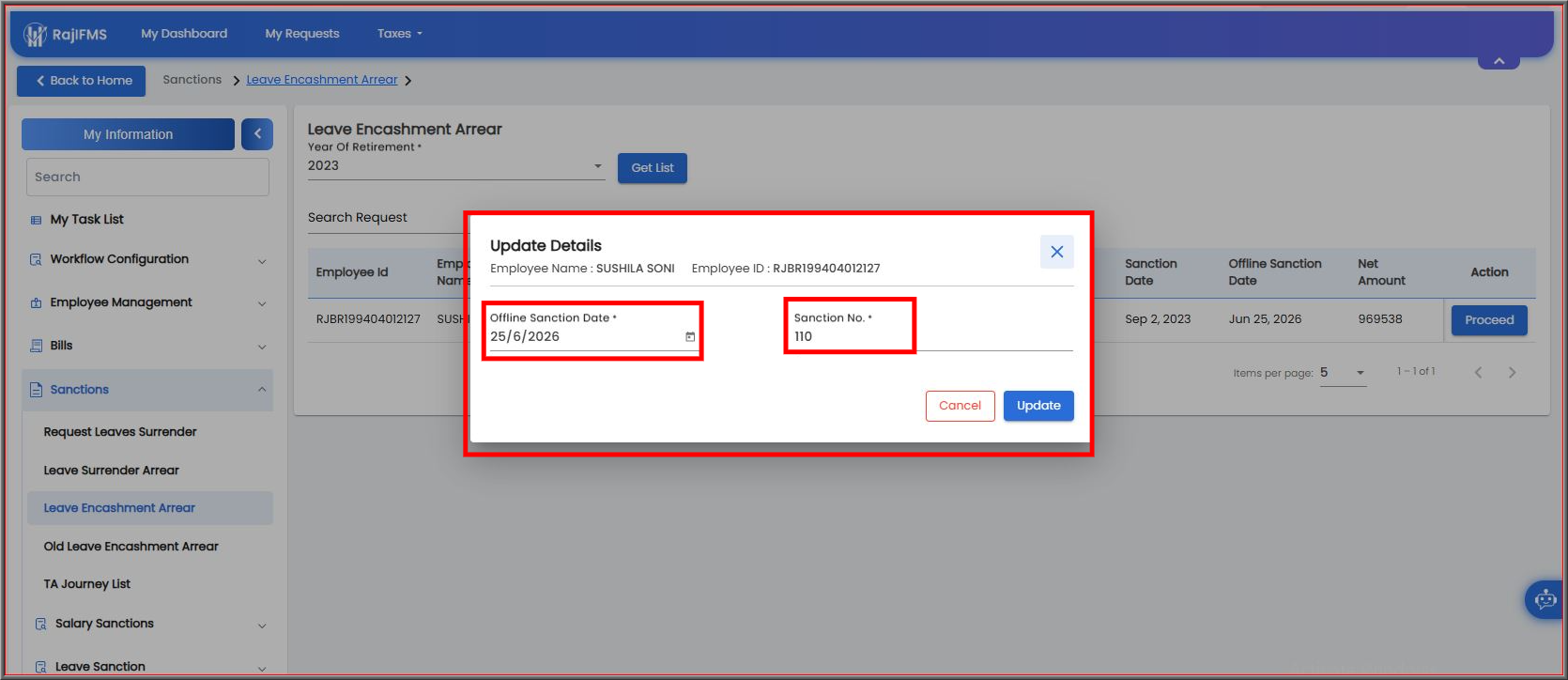Close the Update Details dialog with X

point(1056,252)
